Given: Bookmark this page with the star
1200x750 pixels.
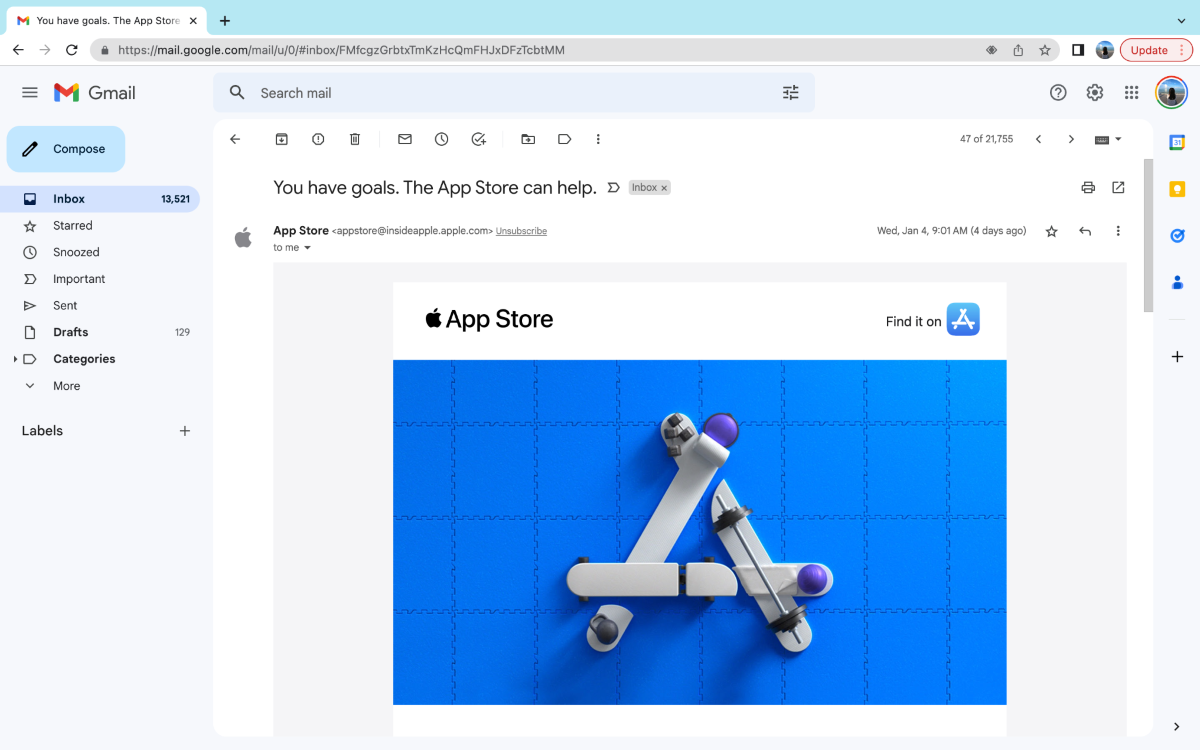Looking at the screenshot, I should click(x=1045, y=50).
